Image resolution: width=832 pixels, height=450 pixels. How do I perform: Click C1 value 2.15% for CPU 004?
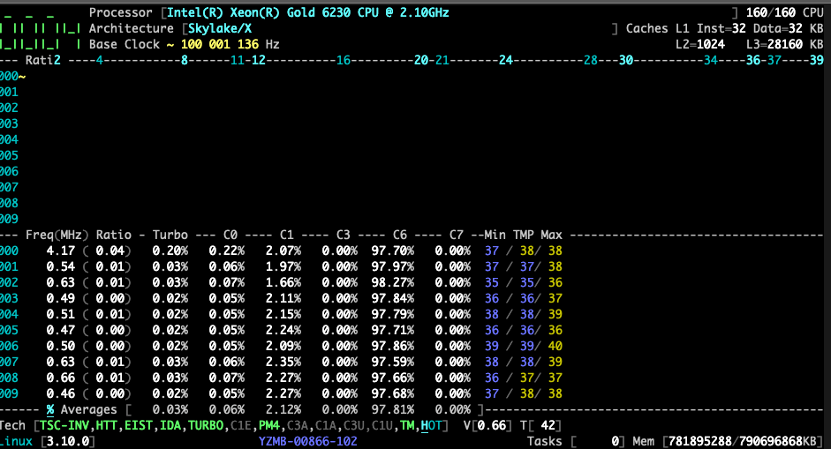pyautogui.click(x=283, y=314)
